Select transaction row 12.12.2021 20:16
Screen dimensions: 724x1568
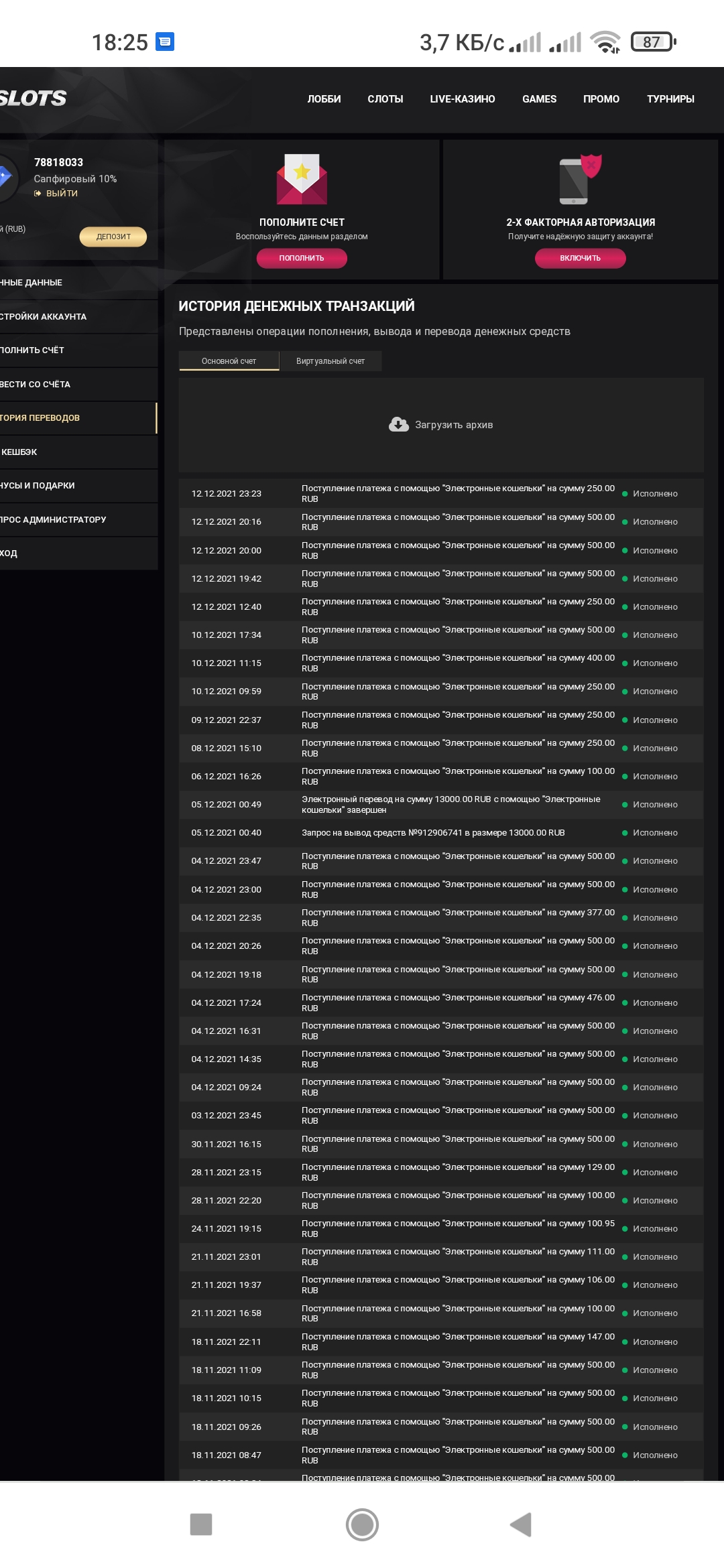441,522
